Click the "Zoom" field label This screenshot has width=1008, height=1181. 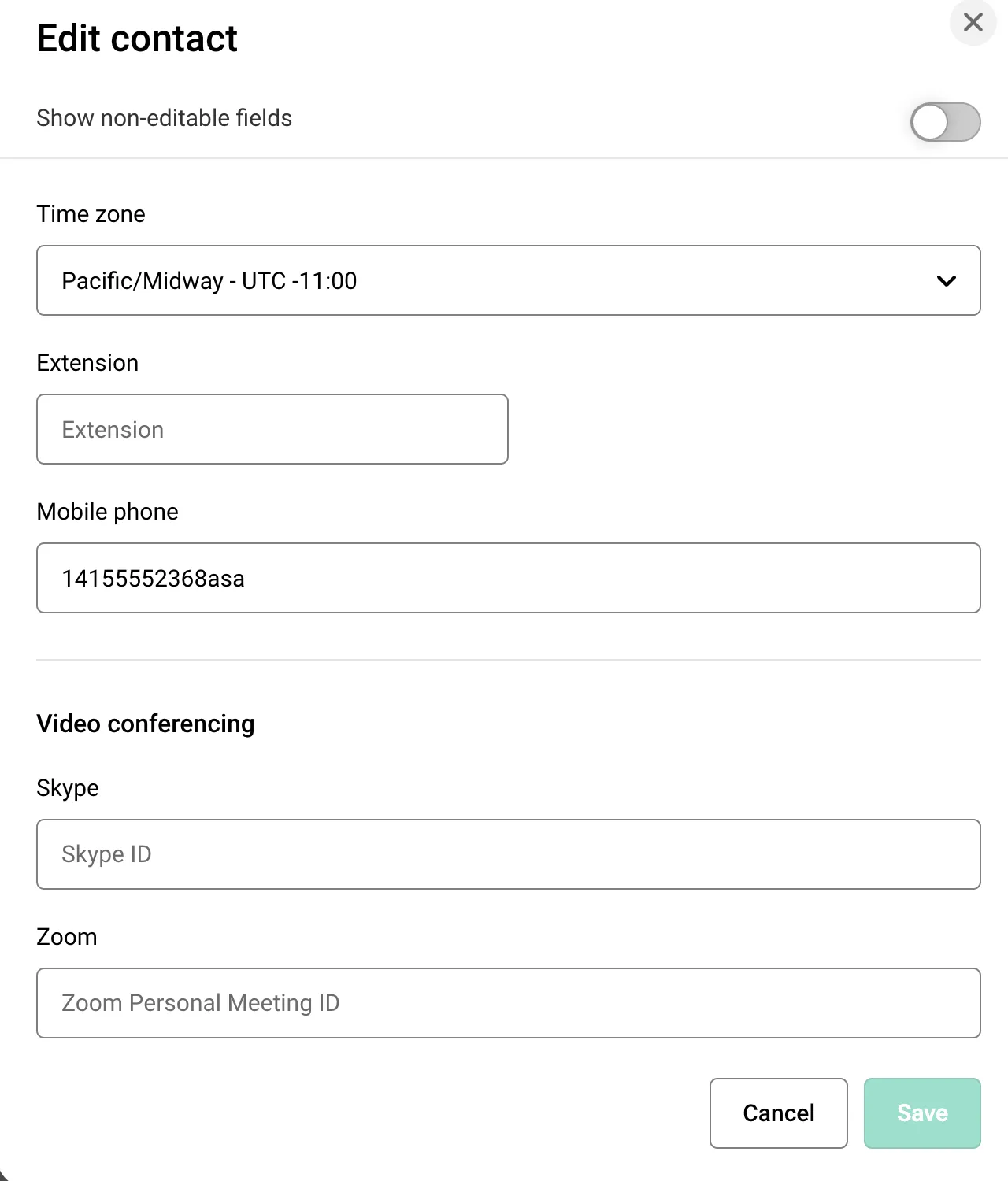tap(67, 937)
